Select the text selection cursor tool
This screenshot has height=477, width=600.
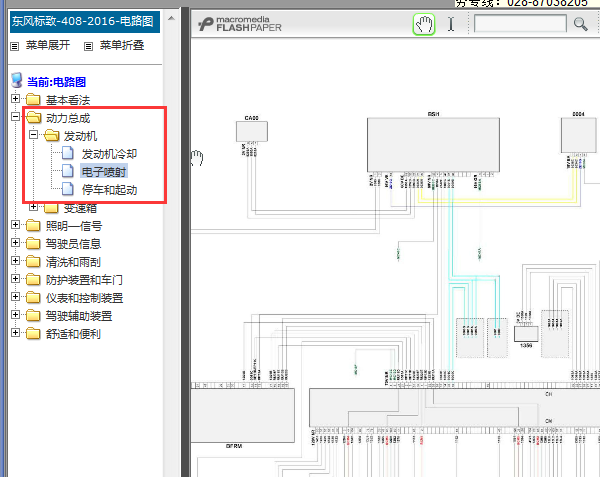tap(451, 24)
